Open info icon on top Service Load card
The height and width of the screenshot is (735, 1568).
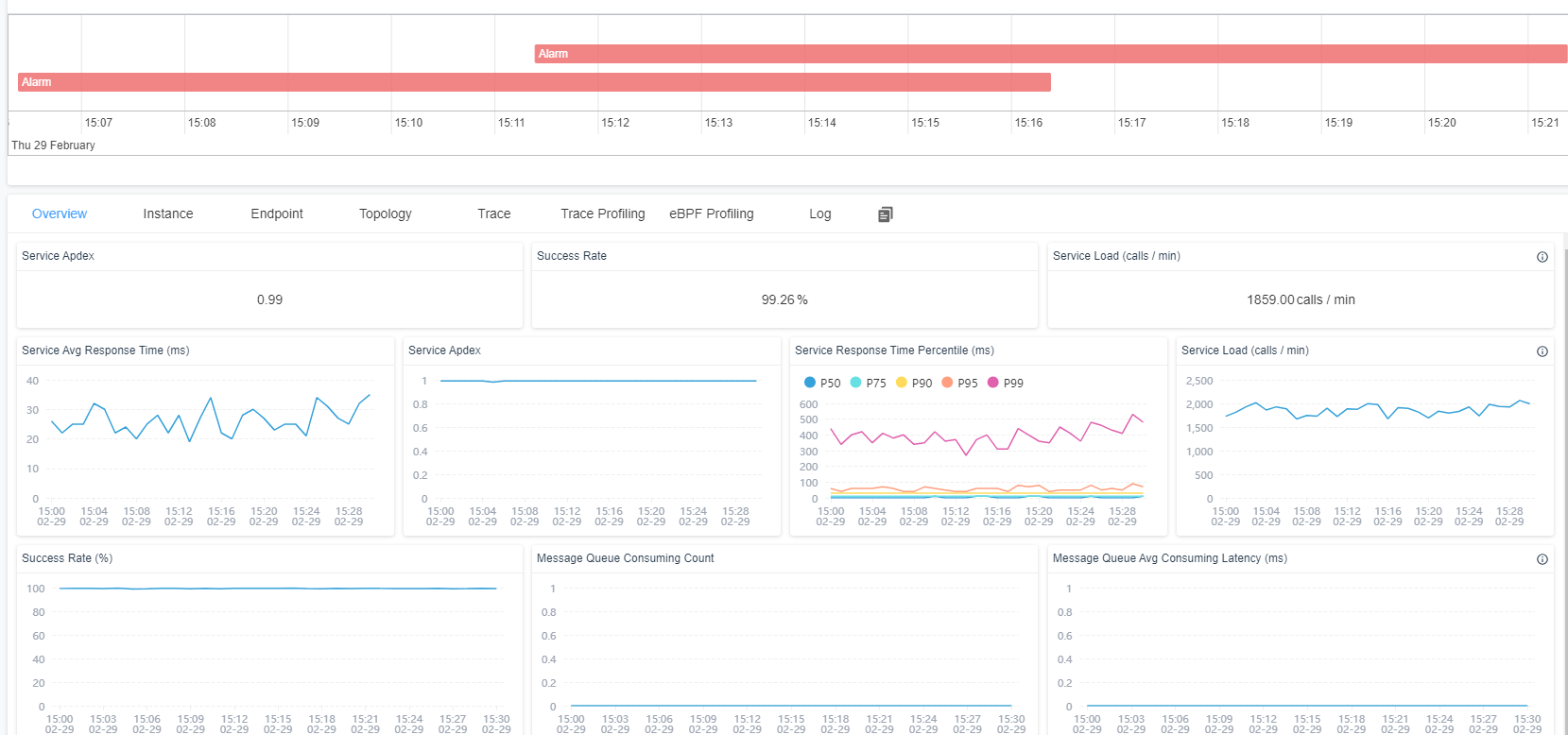pos(1542,257)
